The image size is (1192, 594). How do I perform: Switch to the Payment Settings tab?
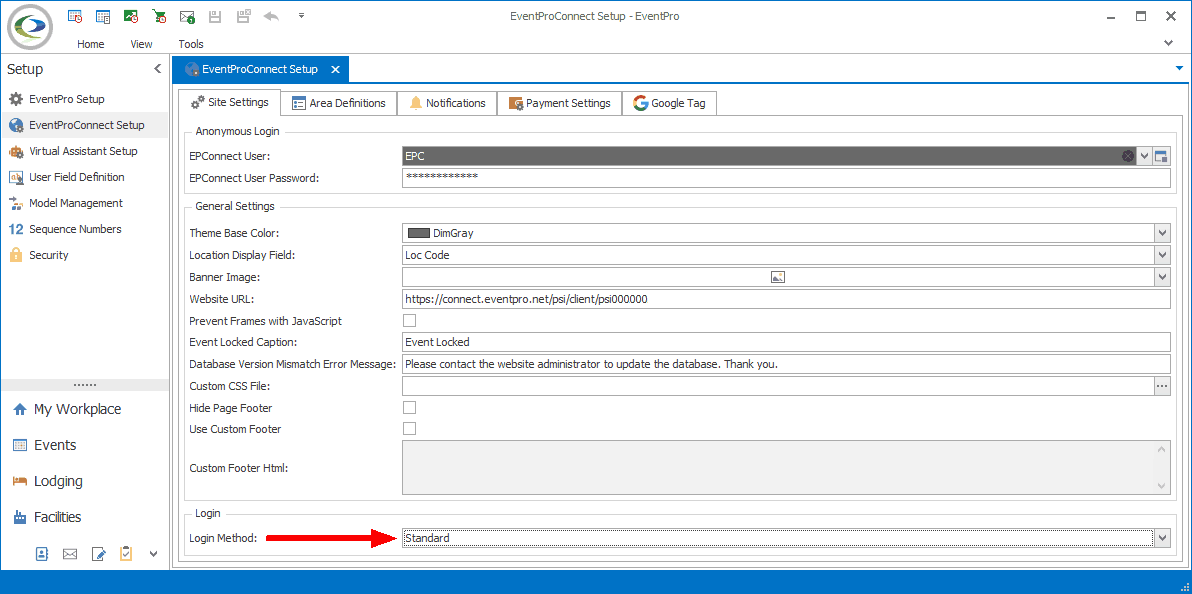point(560,103)
